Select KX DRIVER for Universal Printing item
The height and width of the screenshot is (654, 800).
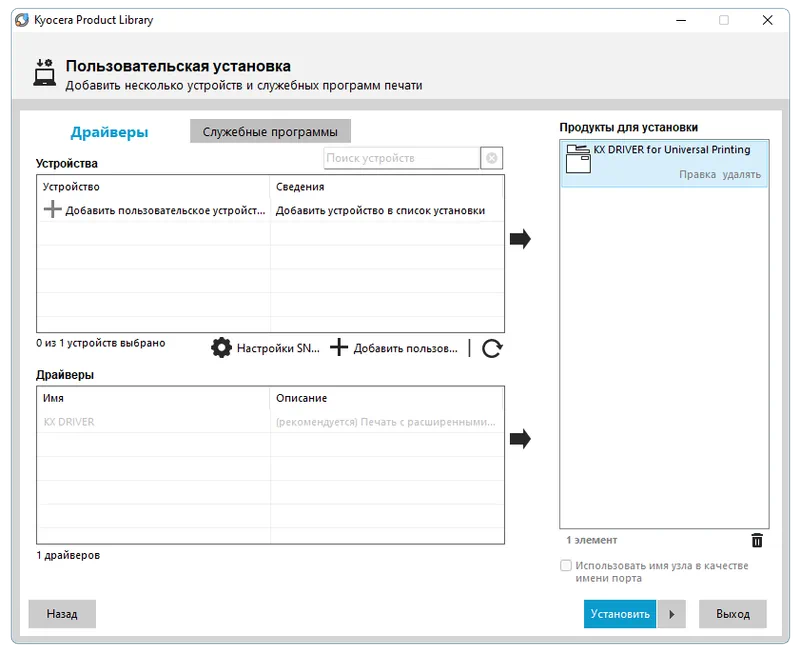[664, 163]
